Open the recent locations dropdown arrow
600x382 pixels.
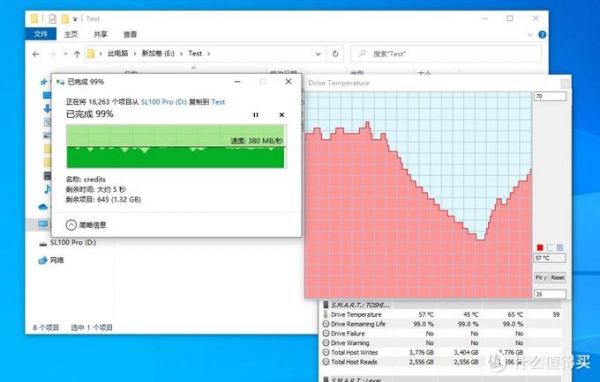[65, 54]
